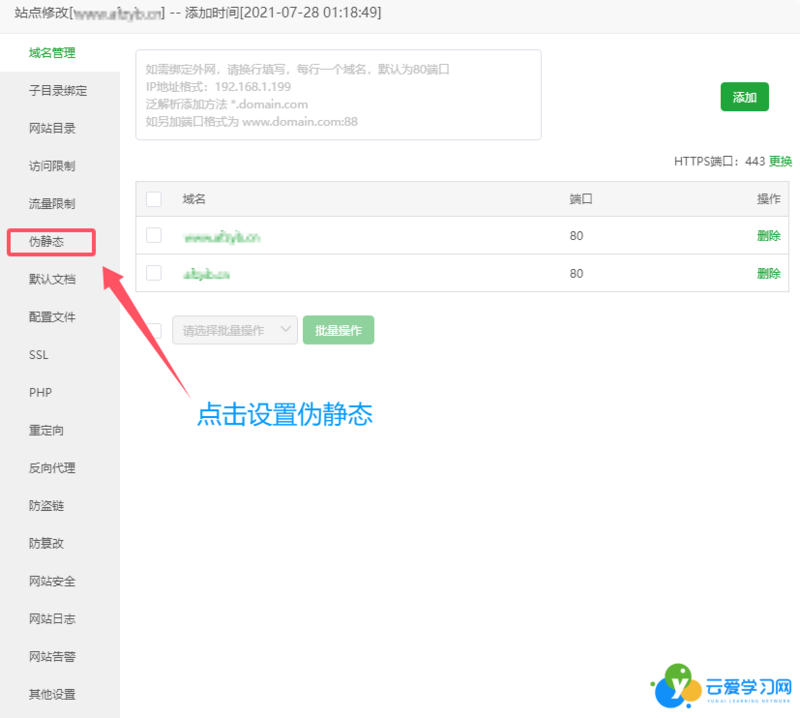Open 其他设置 tab
The height and width of the screenshot is (718, 800).
(52, 695)
